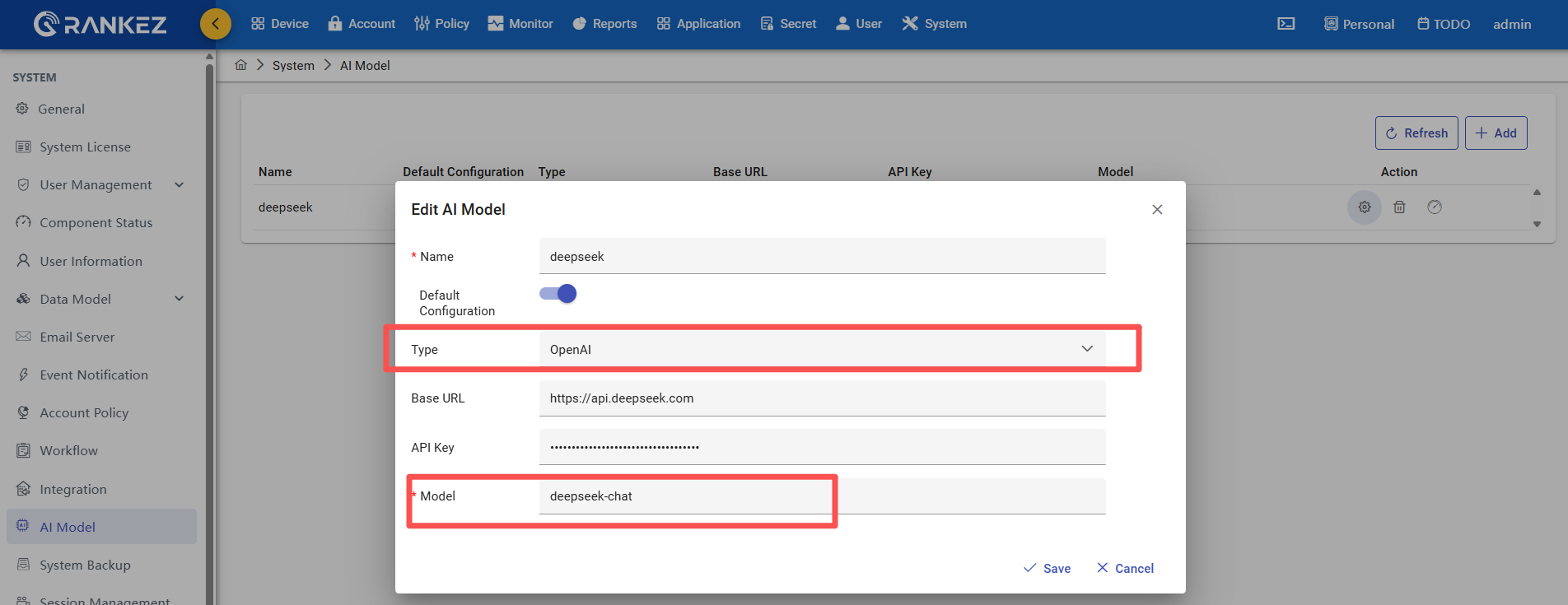Click the Email Server envelope icon

[23, 337]
